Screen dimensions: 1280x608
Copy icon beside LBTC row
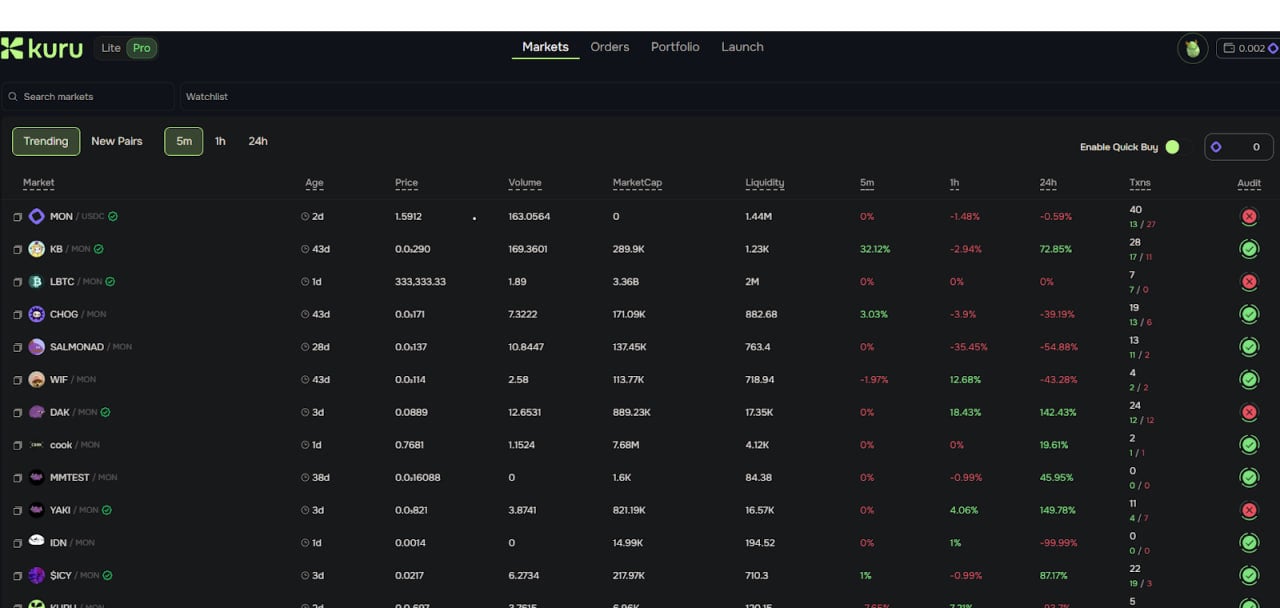coord(17,282)
